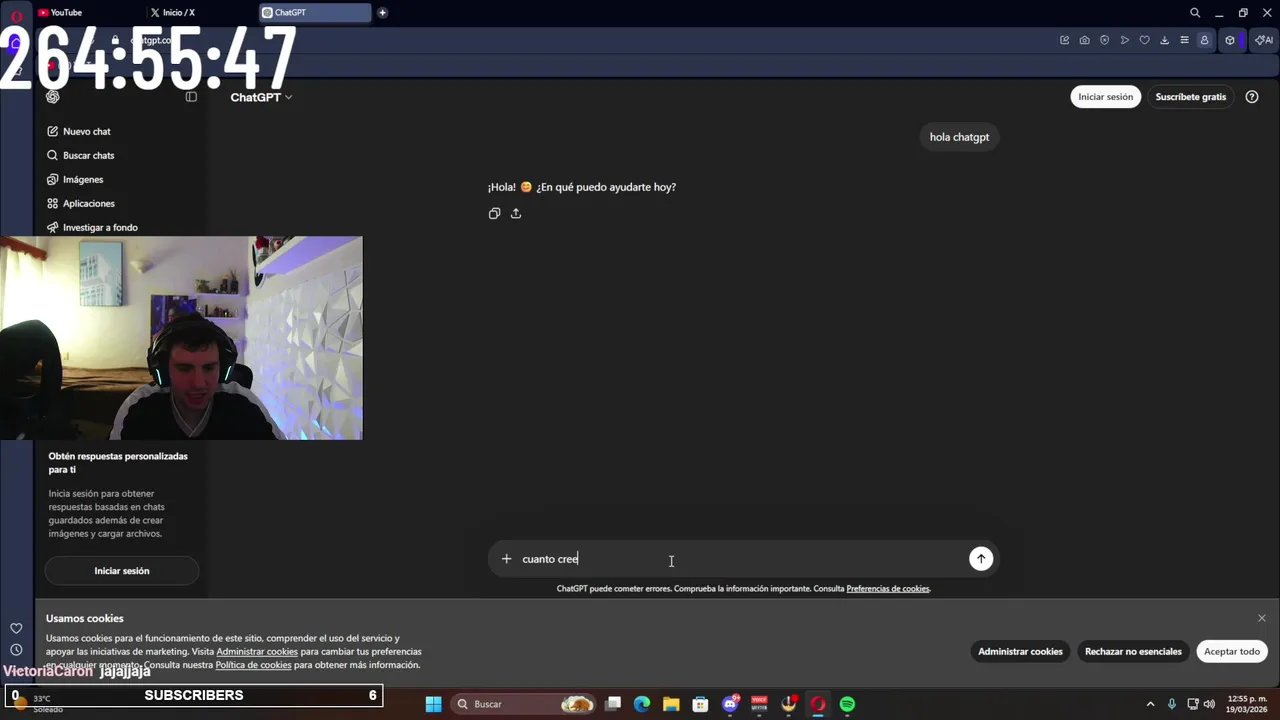Open Spotify from the taskbar

coord(847,704)
